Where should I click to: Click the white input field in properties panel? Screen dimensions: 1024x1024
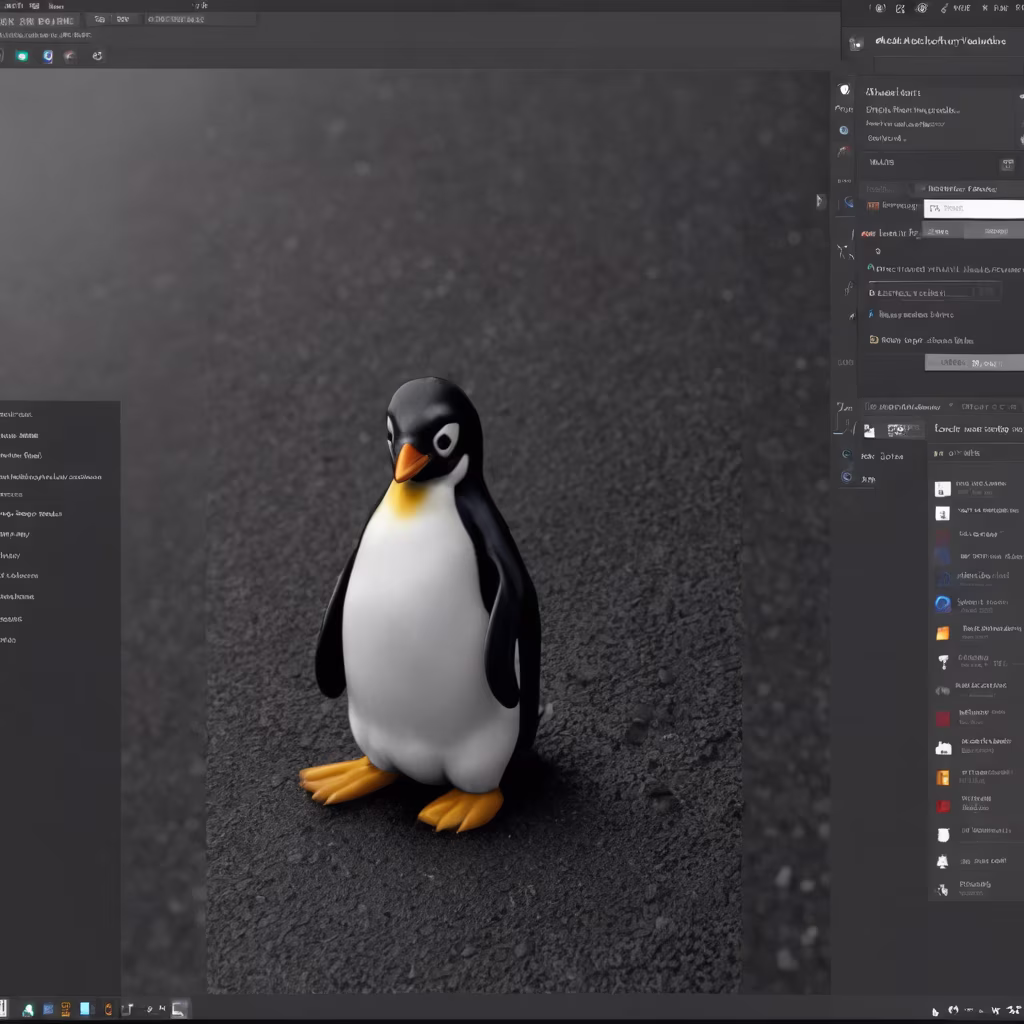[x=972, y=208]
